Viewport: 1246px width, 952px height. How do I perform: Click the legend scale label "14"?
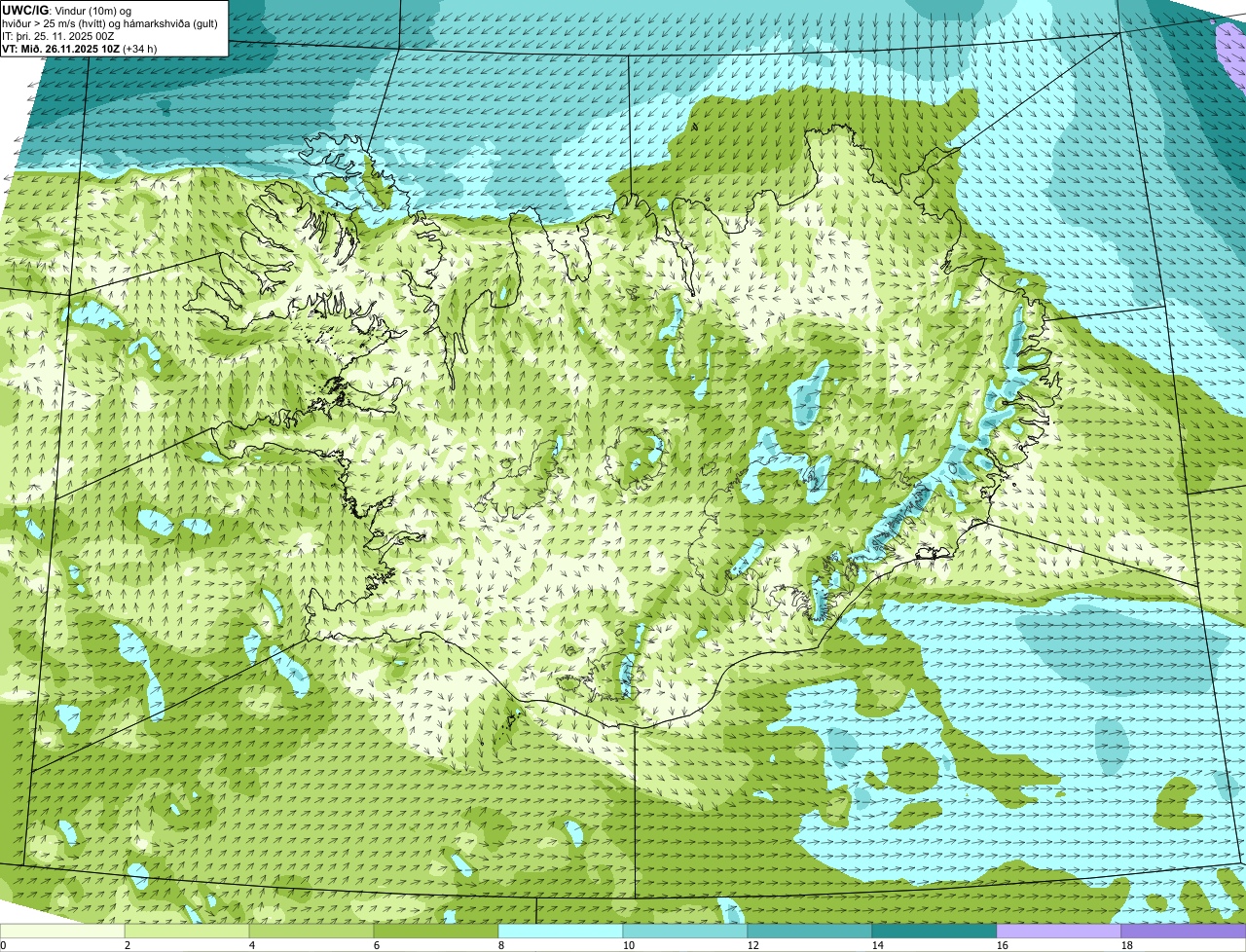coord(877,945)
